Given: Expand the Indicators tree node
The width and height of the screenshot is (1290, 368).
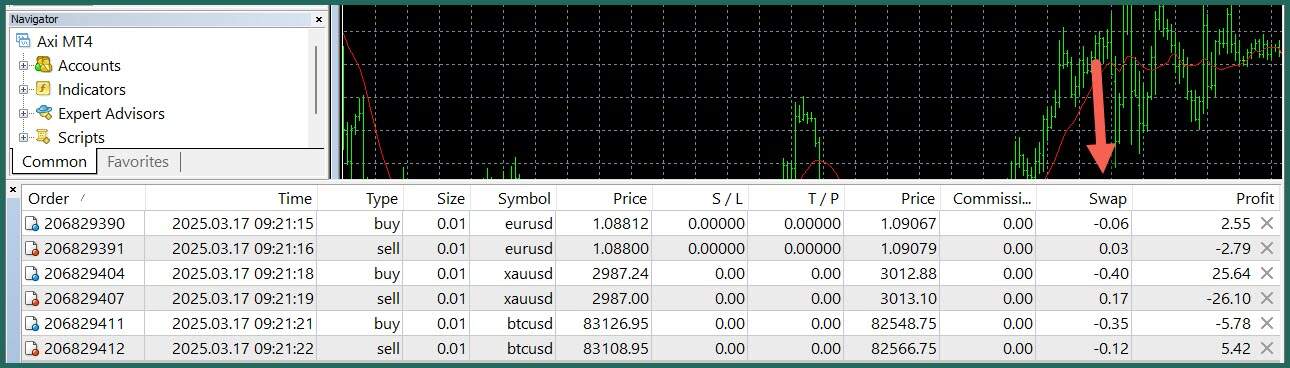Looking at the screenshot, I should pyautogui.click(x=23, y=90).
